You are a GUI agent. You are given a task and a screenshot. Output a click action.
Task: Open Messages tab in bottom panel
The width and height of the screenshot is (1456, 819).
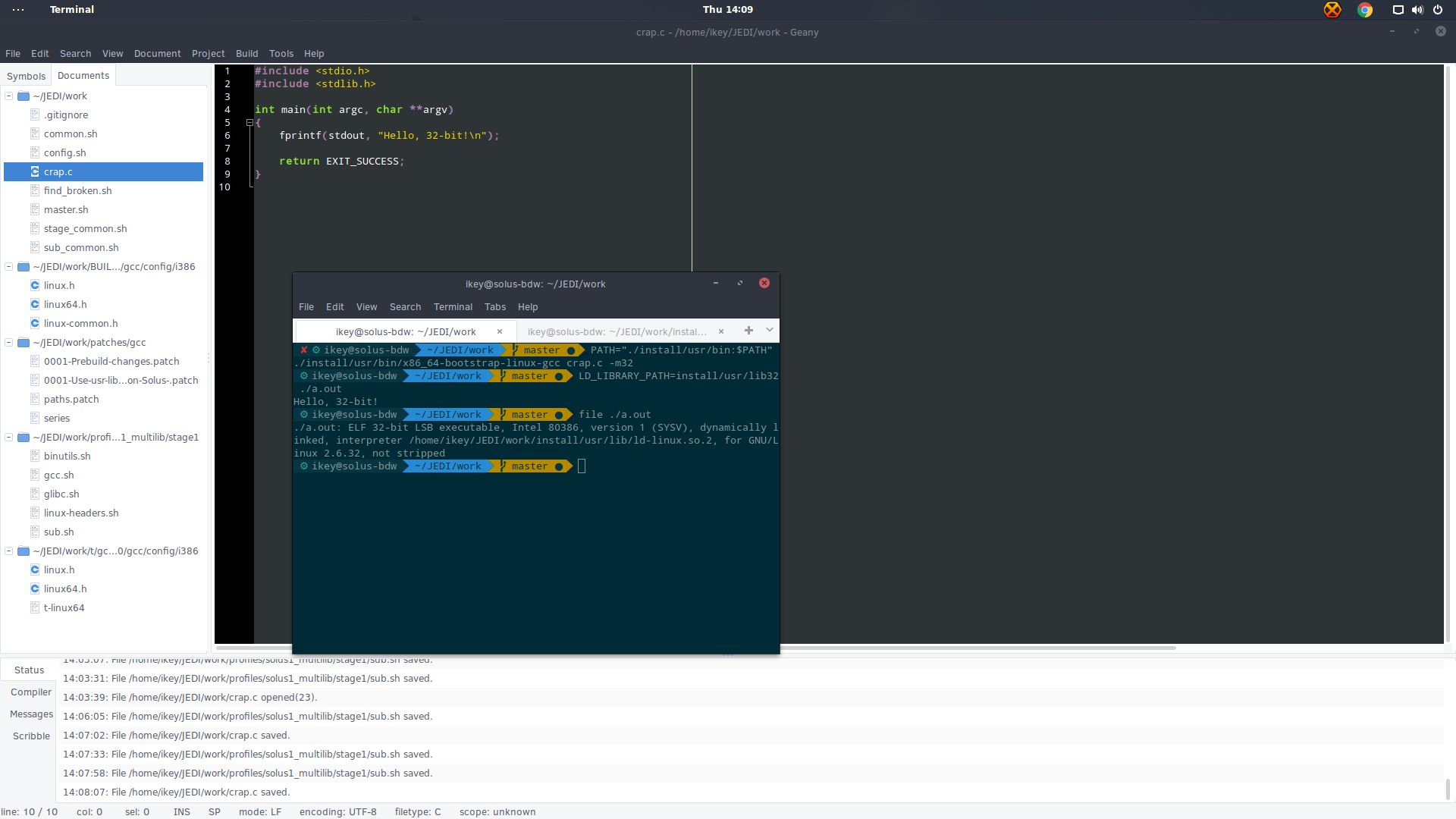coord(31,714)
